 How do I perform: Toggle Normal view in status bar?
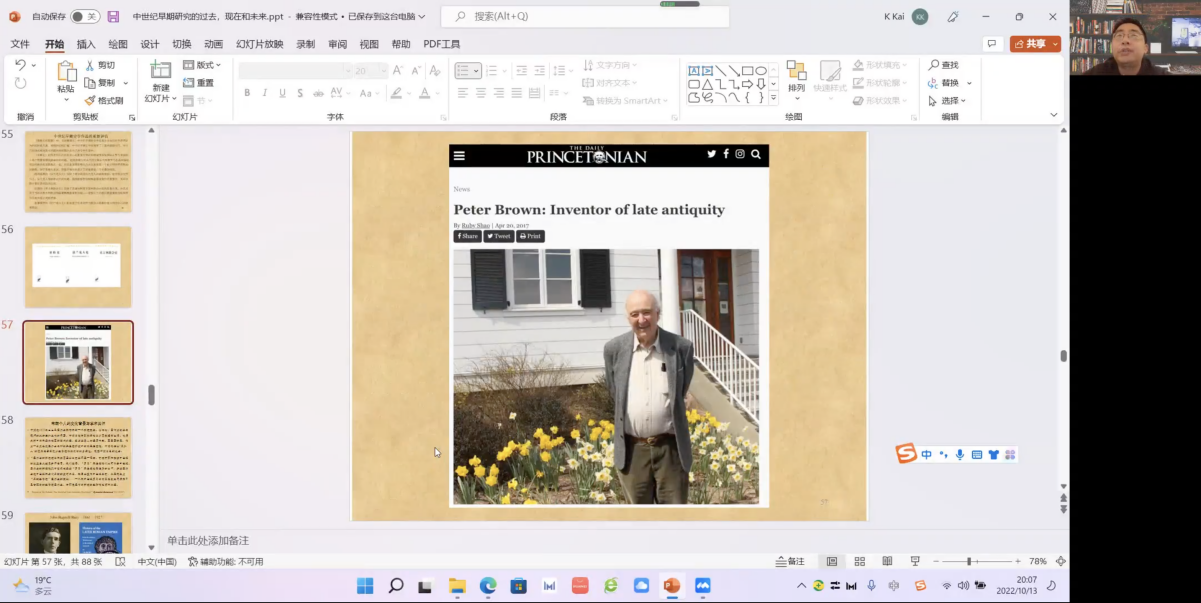pyautogui.click(x=831, y=562)
